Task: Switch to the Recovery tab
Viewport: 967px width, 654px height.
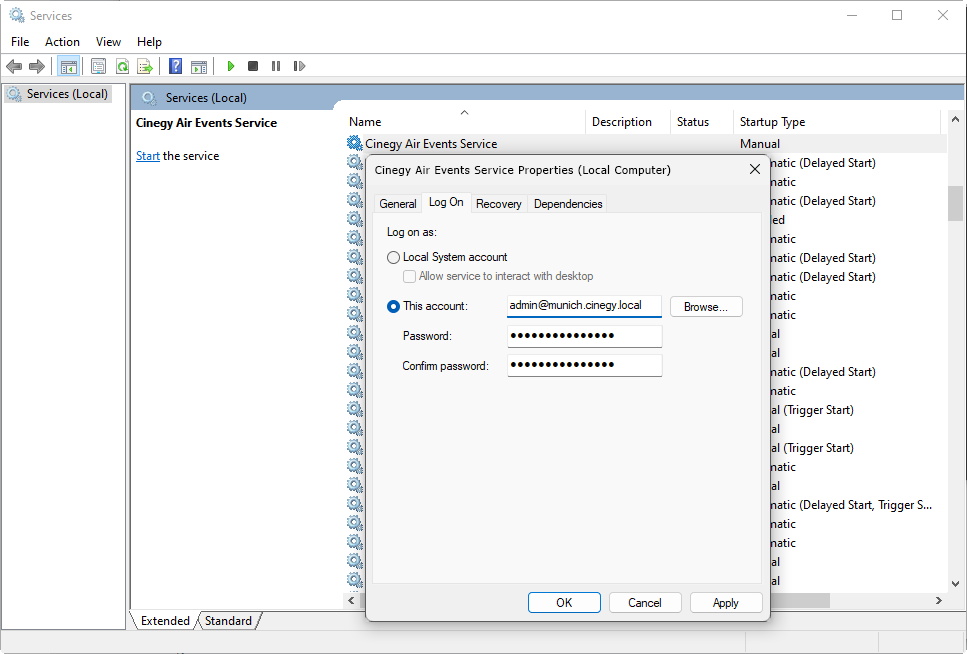Action: pyautogui.click(x=498, y=204)
